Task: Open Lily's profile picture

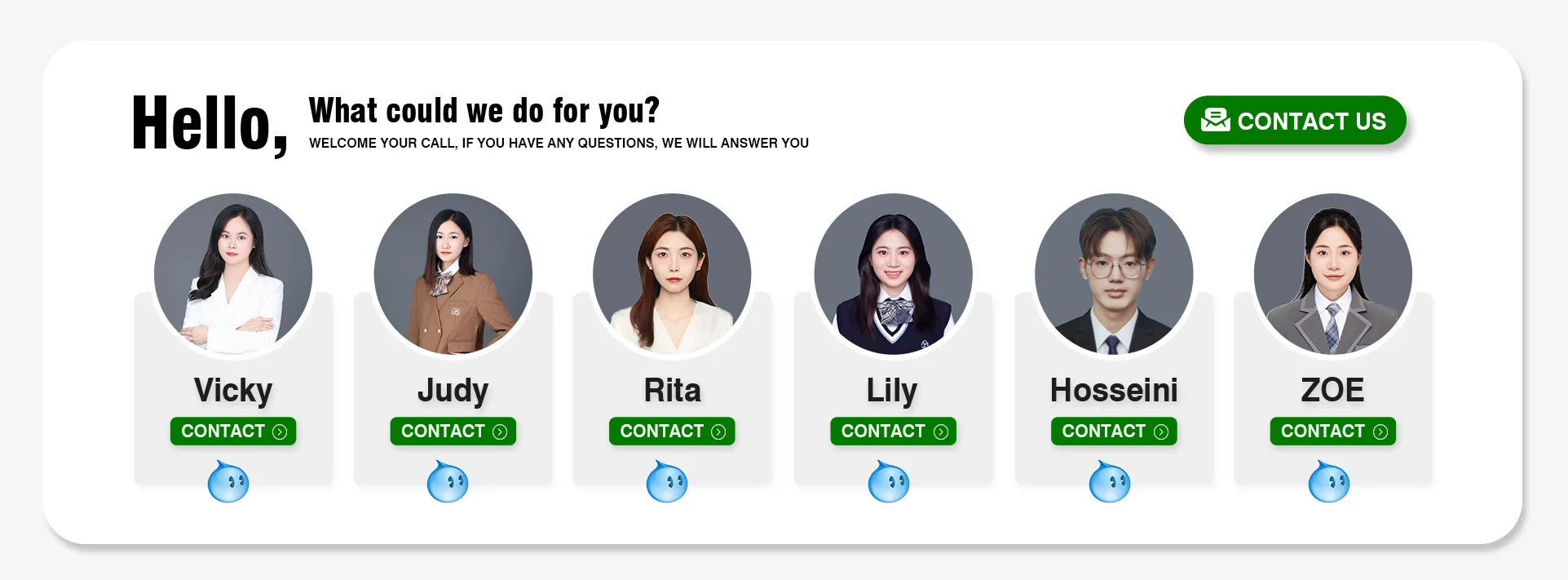Action: [x=893, y=274]
